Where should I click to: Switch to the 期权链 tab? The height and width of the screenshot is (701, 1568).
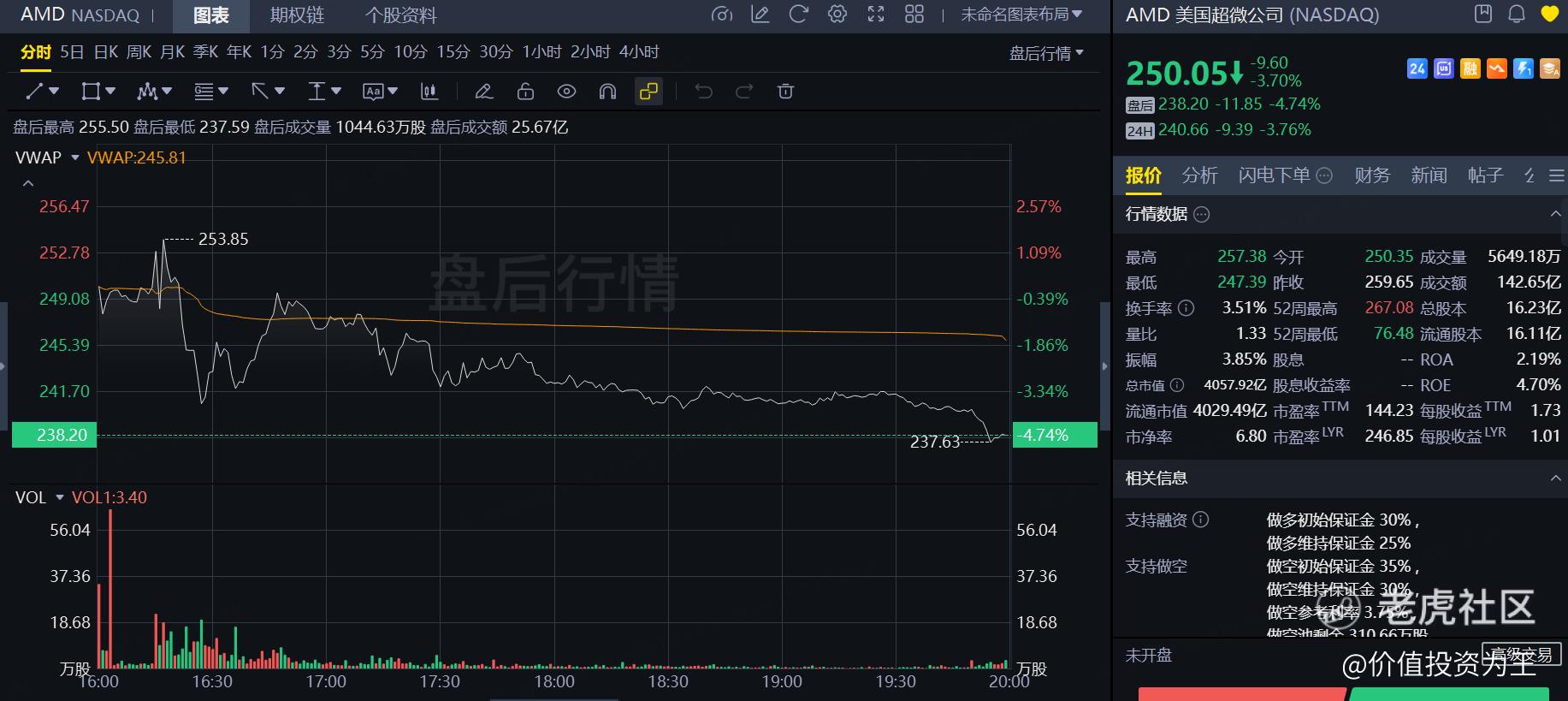(x=297, y=15)
